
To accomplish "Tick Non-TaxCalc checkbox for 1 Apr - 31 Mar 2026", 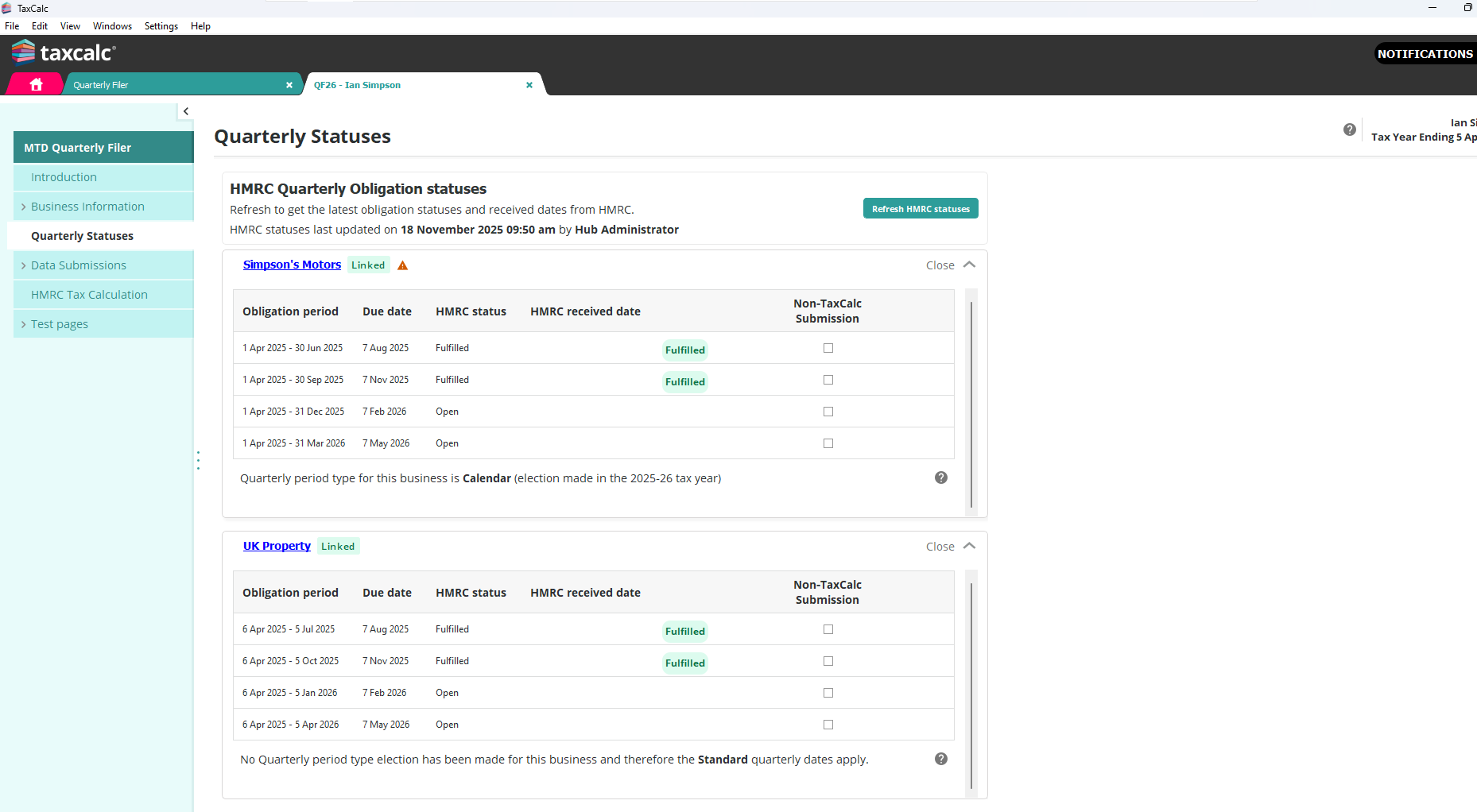I will 828,443.
